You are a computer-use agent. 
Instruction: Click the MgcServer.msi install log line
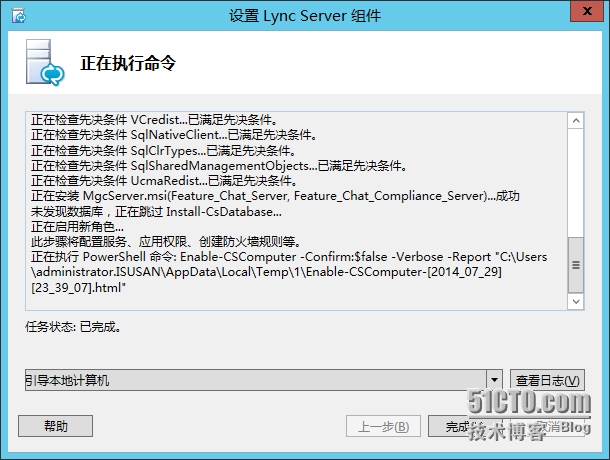(275, 196)
